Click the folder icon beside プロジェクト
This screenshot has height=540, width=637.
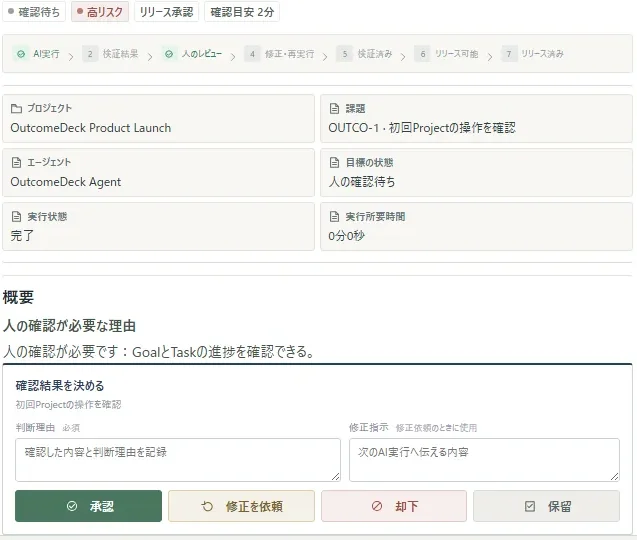tap(16, 108)
